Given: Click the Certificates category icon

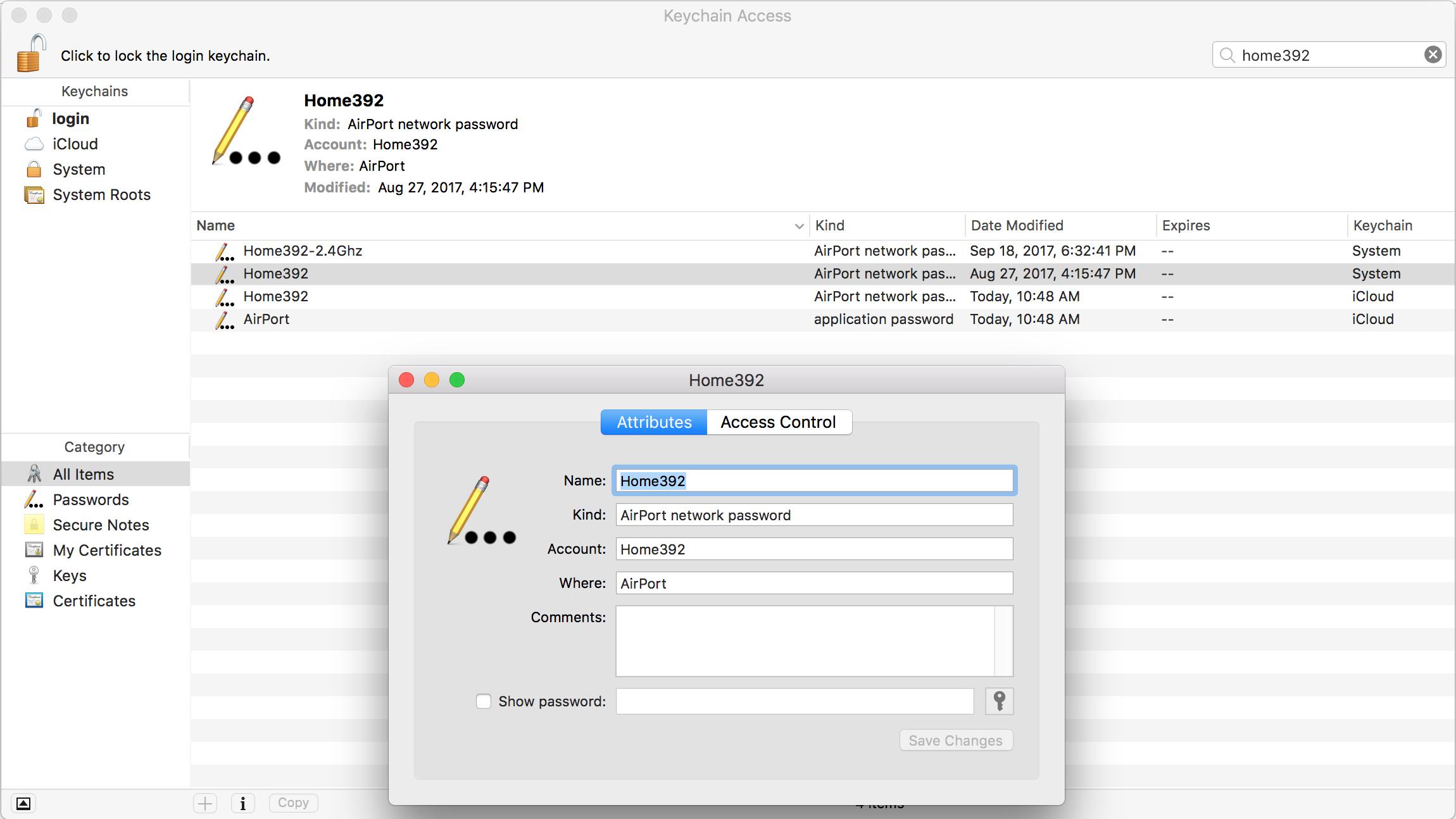Looking at the screenshot, I should tap(34, 600).
